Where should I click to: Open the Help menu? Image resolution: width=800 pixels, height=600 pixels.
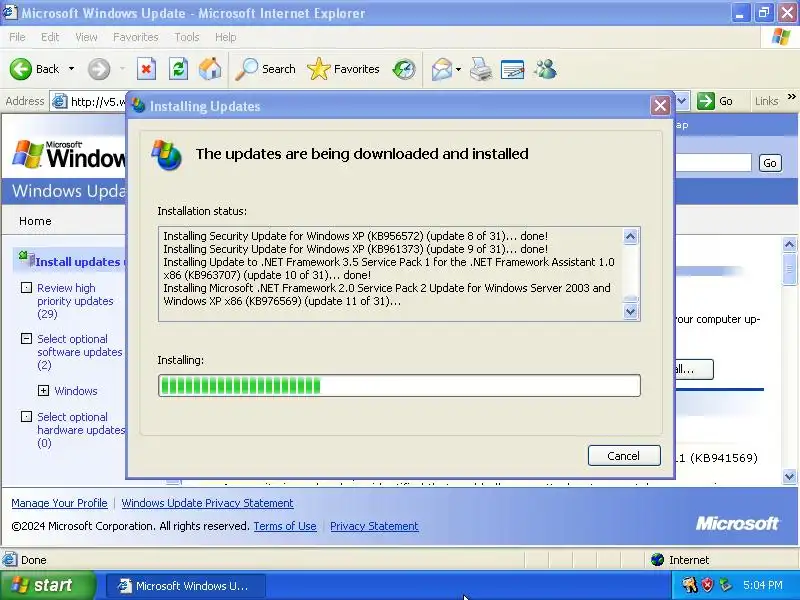click(226, 37)
